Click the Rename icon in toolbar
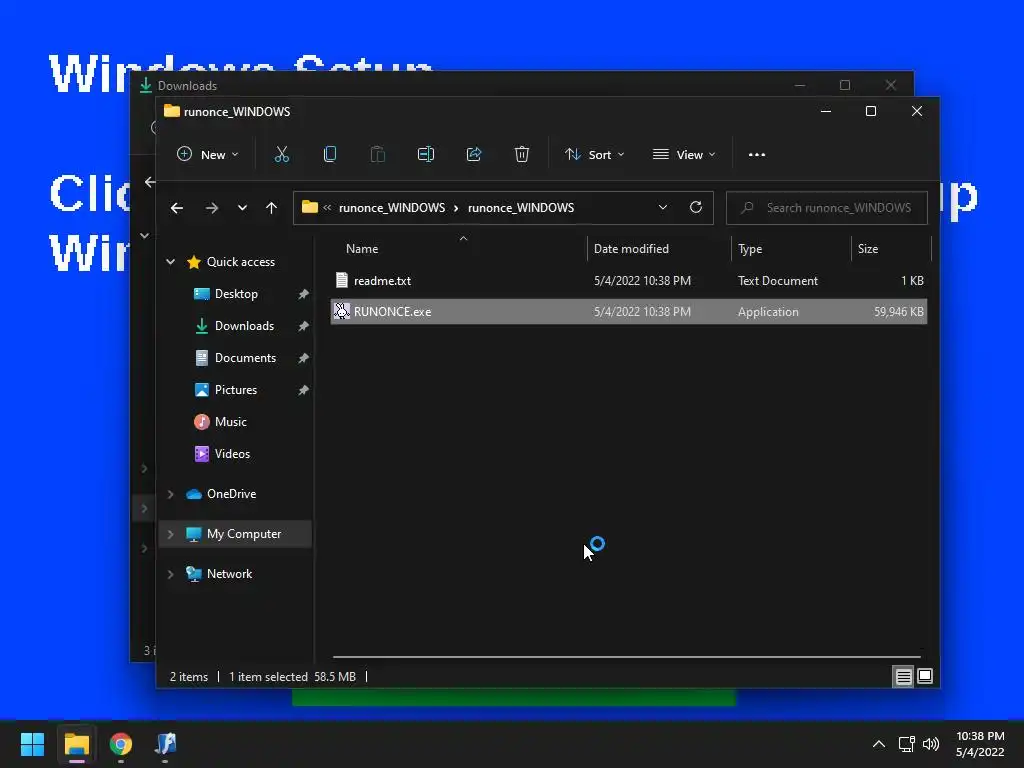The height and width of the screenshot is (768, 1024). [426, 155]
